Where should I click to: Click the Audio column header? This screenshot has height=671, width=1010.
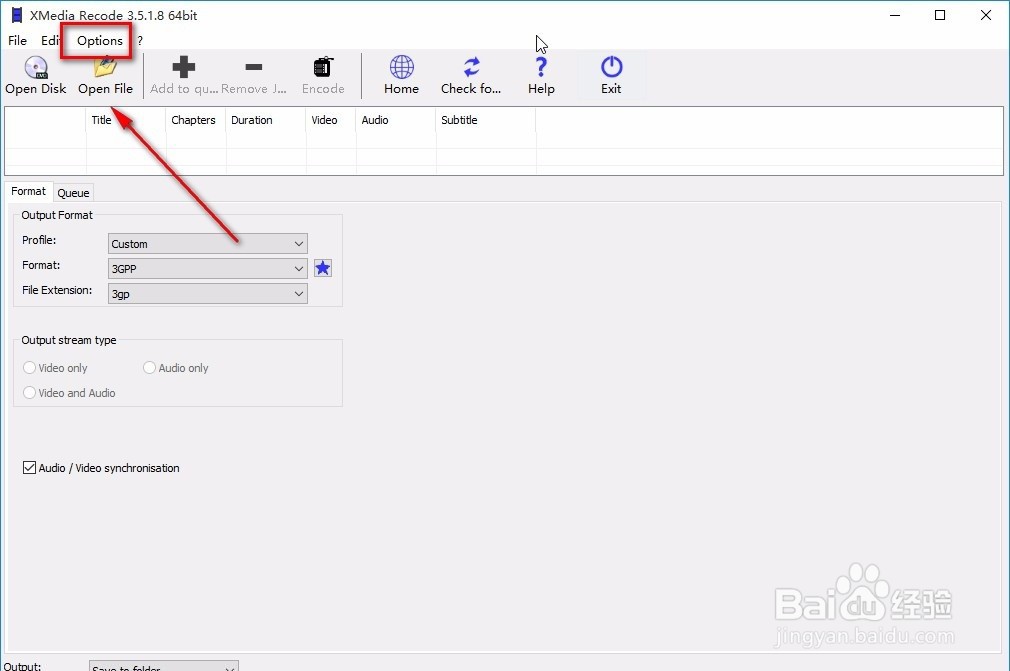tap(395, 120)
